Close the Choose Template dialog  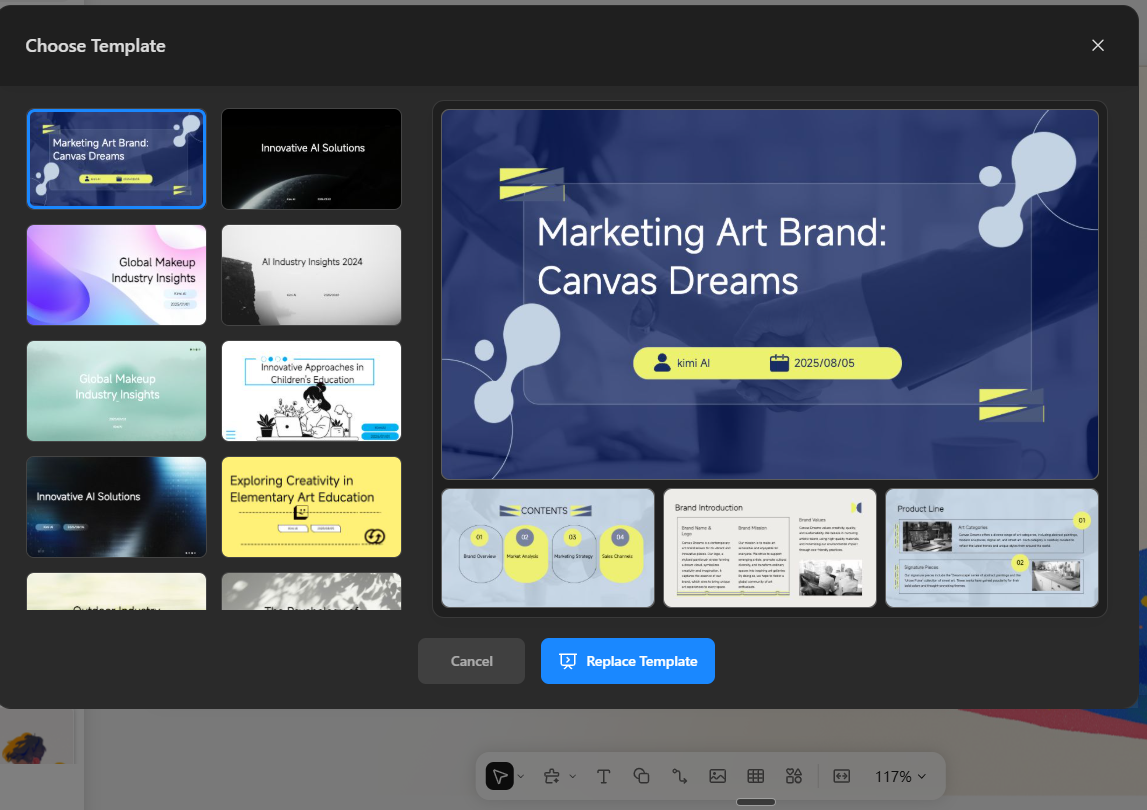pos(1097,45)
